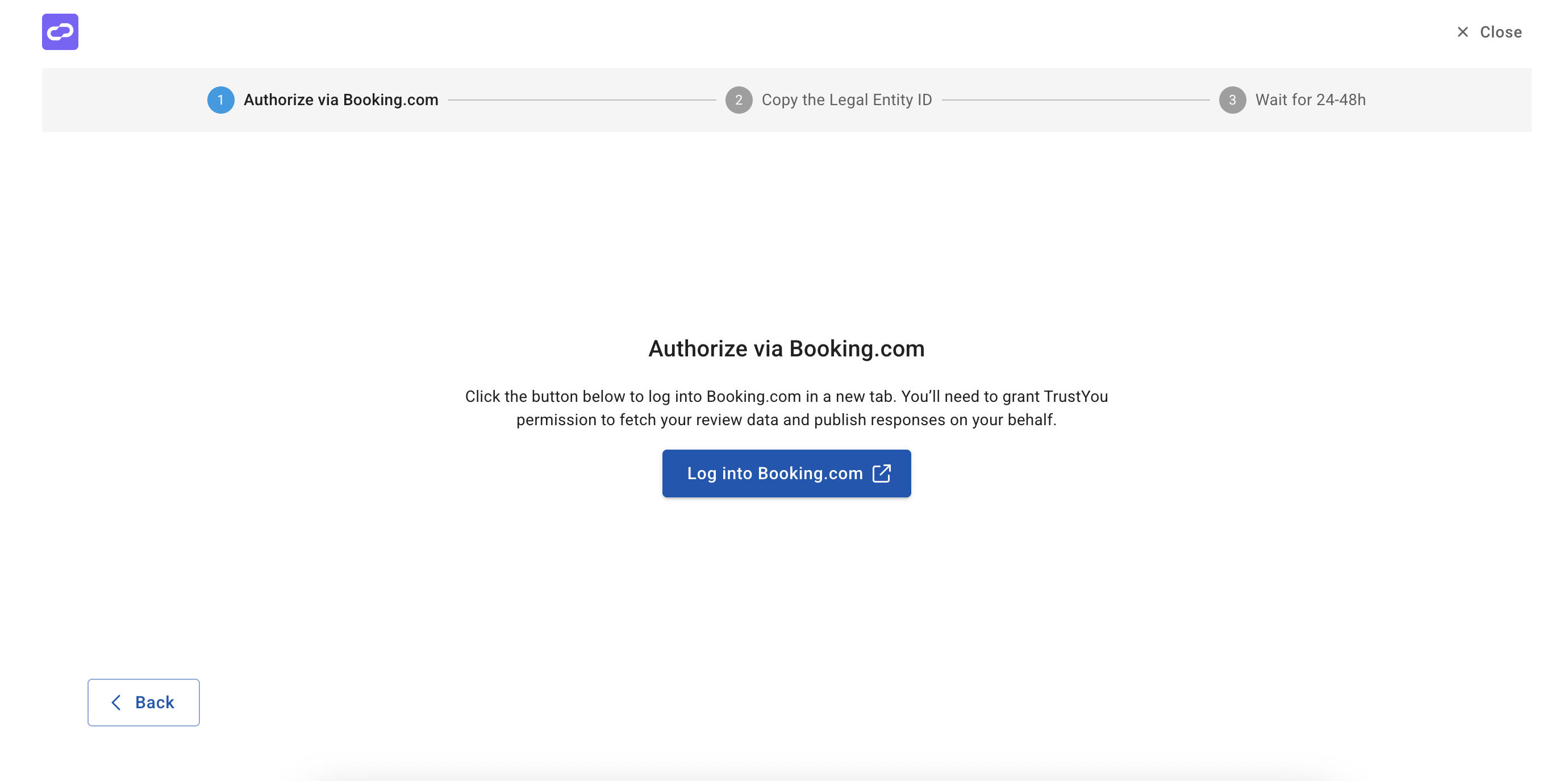Click the Close text label
This screenshot has width=1568, height=781.
click(x=1500, y=32)
